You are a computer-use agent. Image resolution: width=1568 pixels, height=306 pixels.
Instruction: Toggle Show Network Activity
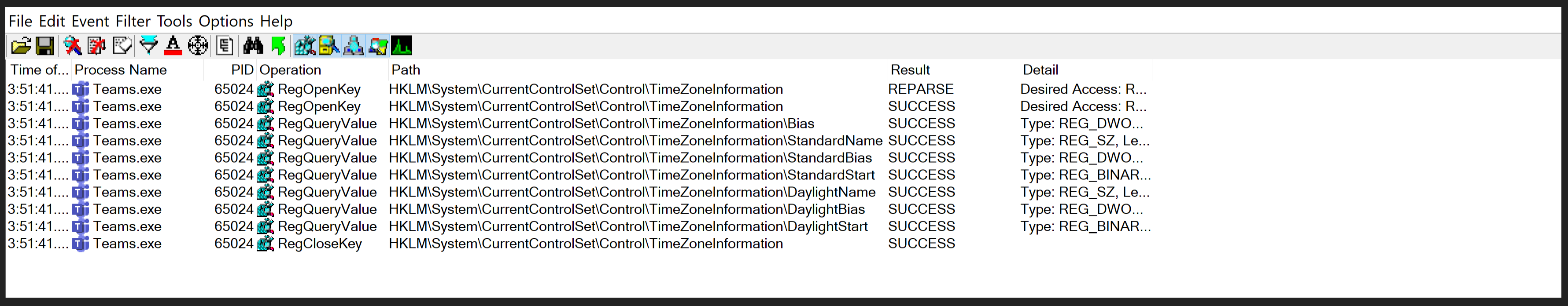[353, 46]
